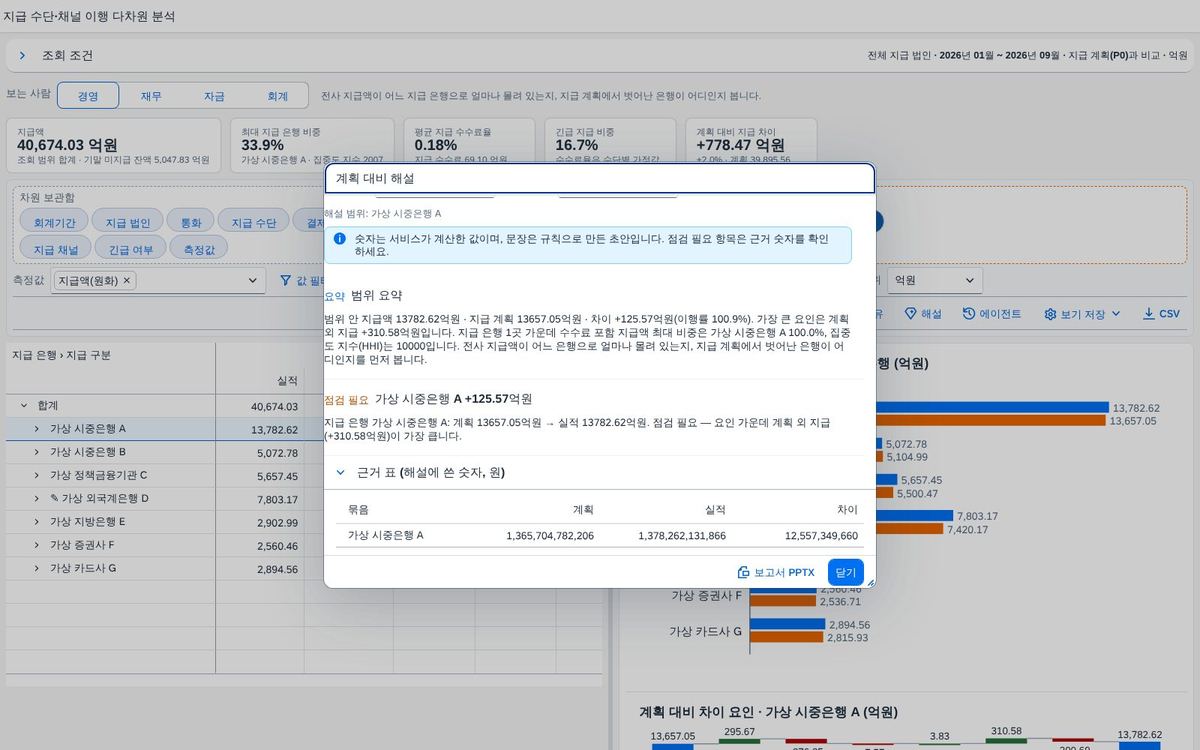Click the 7,803.17 table cell
Screen dimensions: 1200x750
coord(259,499)
